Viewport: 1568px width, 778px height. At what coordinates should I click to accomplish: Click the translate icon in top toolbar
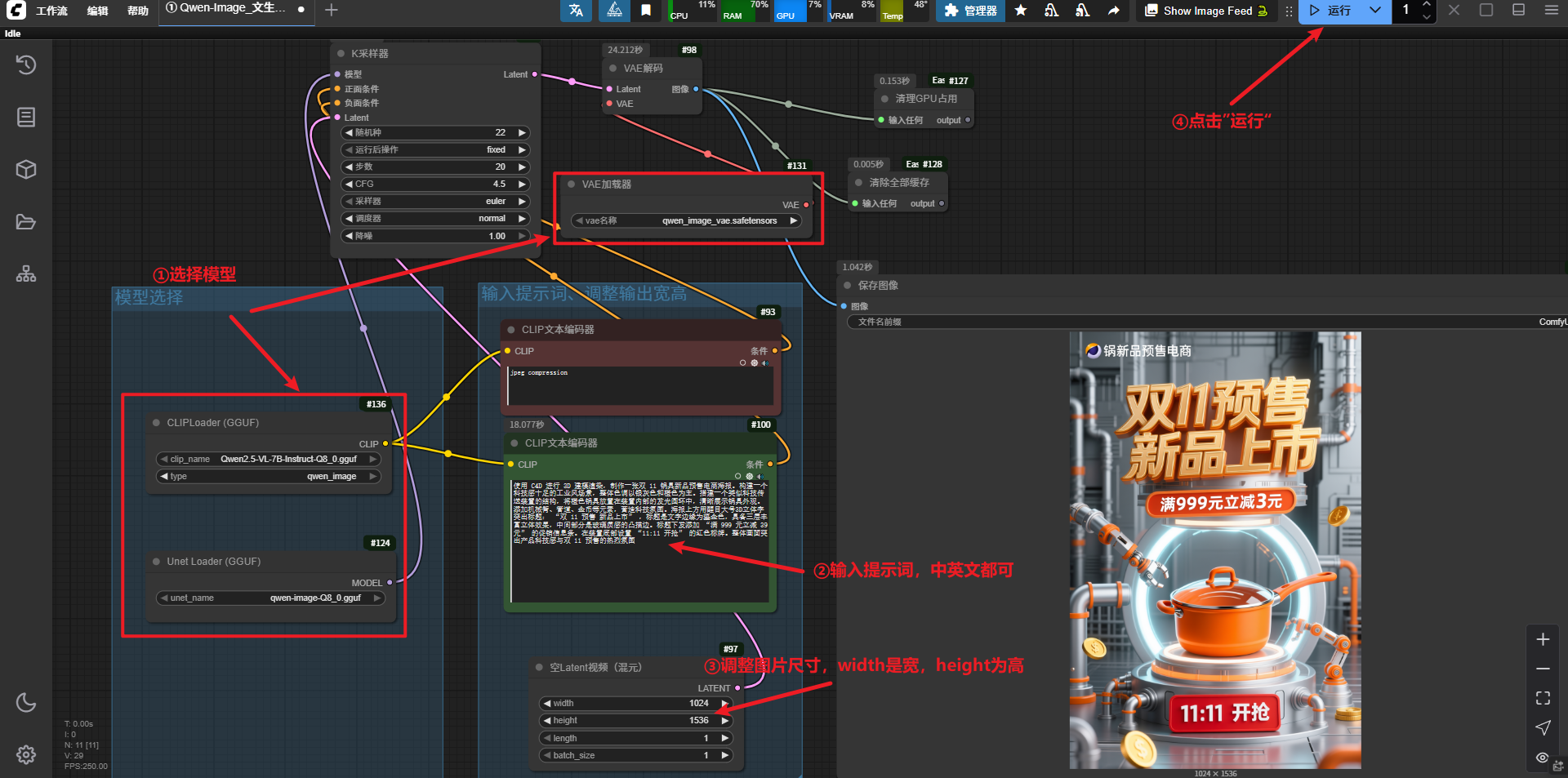[576, 11]
